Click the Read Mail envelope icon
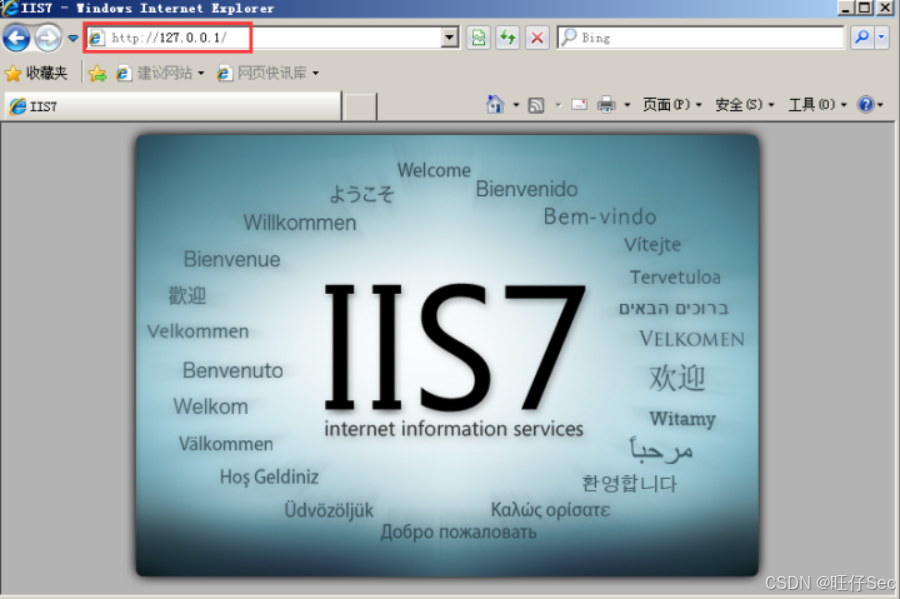Screen dimensions: 900x599 (x=579, y=104)
